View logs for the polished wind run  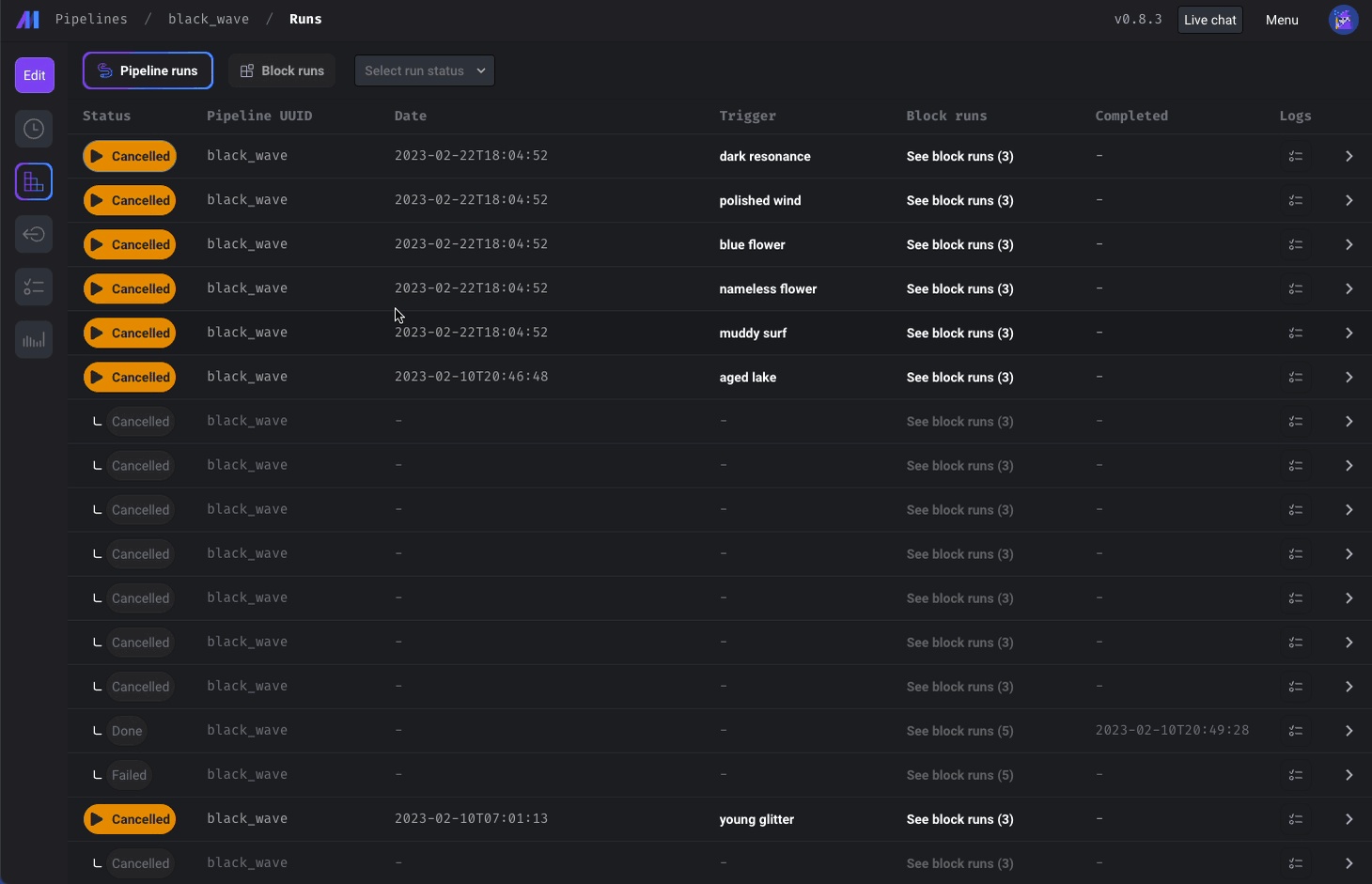[x=1296, y=200]
